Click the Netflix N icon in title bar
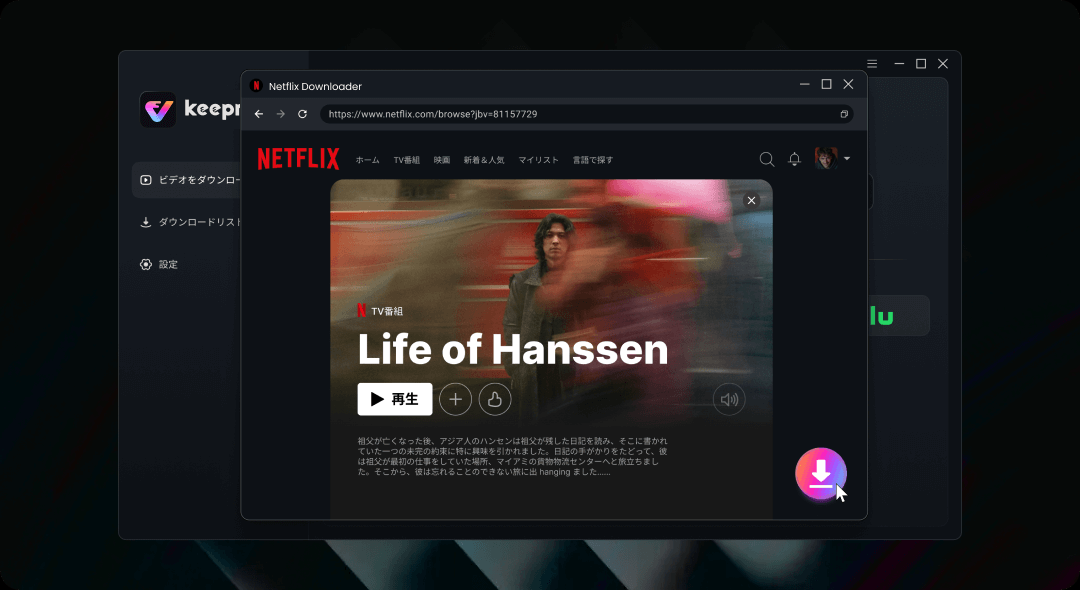Screen dimensions: 1080x590 click(256, 85)
